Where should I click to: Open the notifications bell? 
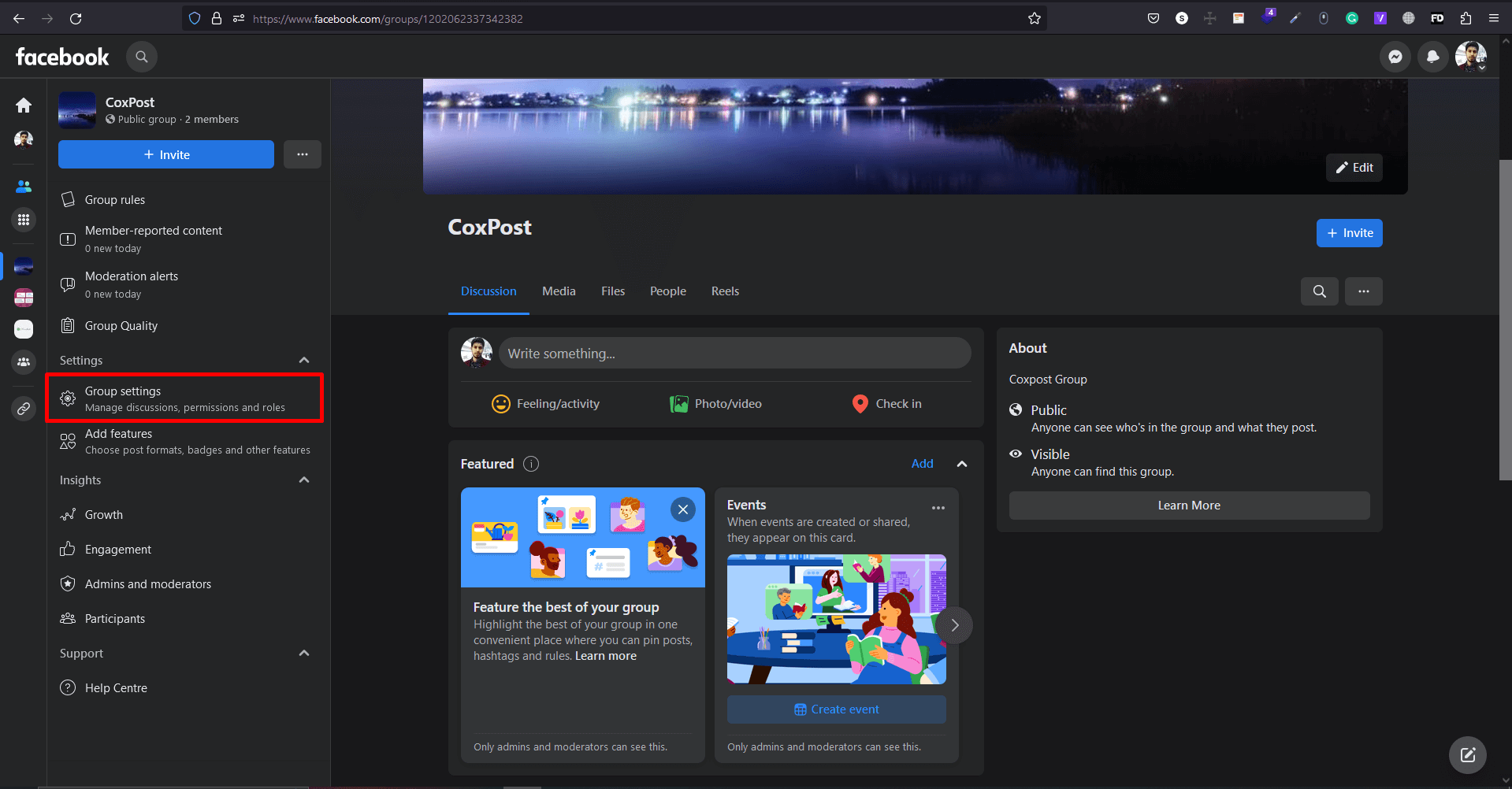pyautogui.click(x=1432, y=57)
